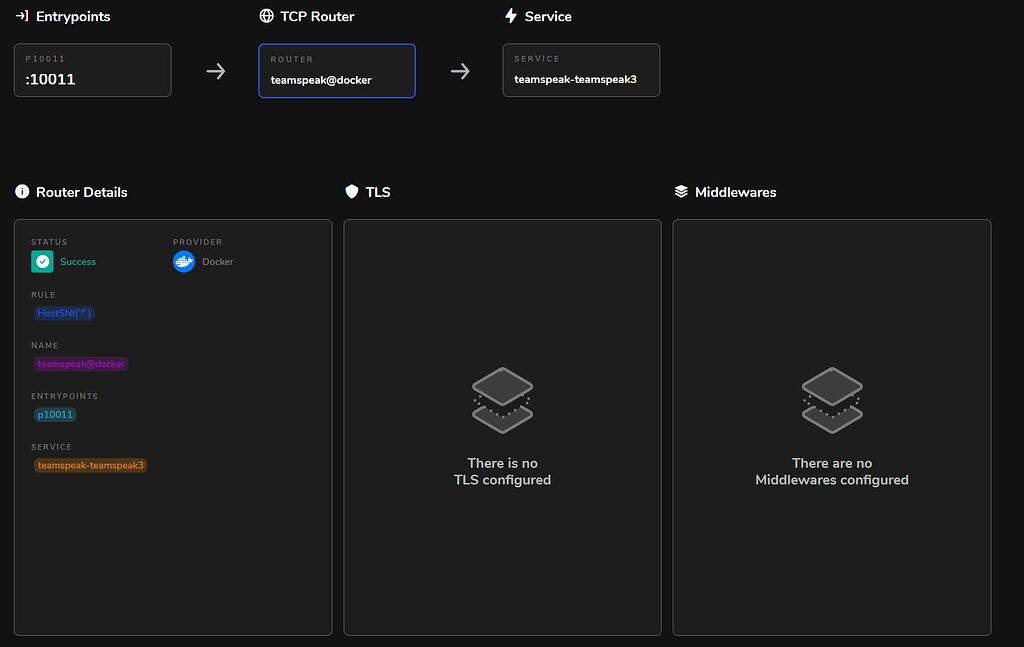Viewport: 1024px width, 647px height.
Task: Click the Docker provider whale icon
Action: [x=183, y=261]
